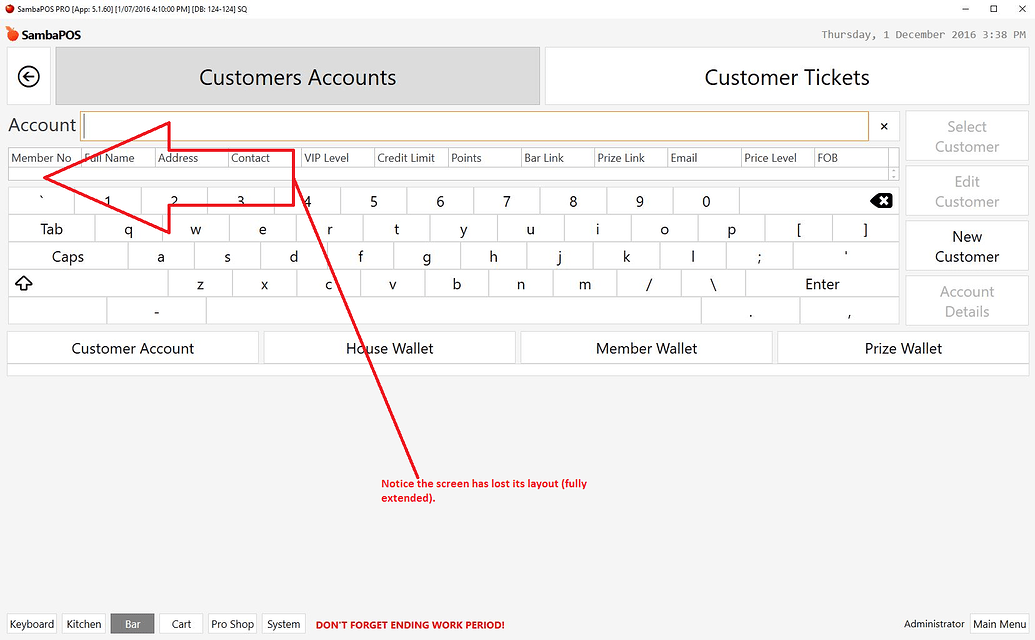Viewport: 1035px width, 640px height.
Task: Select the Customers Accounts tab
Action: (x=297, y=76)
